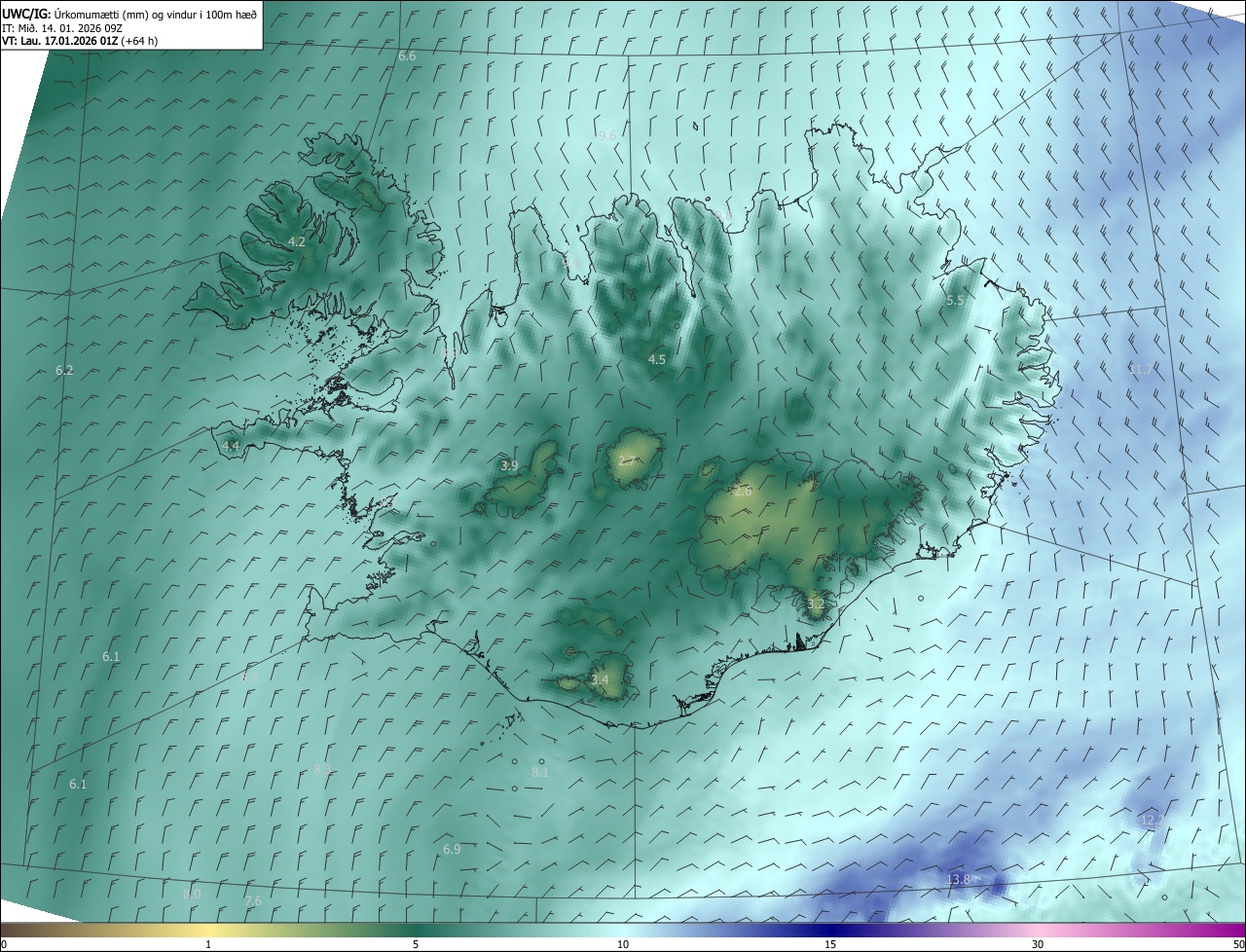Viewport: 1246px width, 952px height.
Task: Click the 11.7 value label east of Iceland
Action: (x=1141, y=369)
